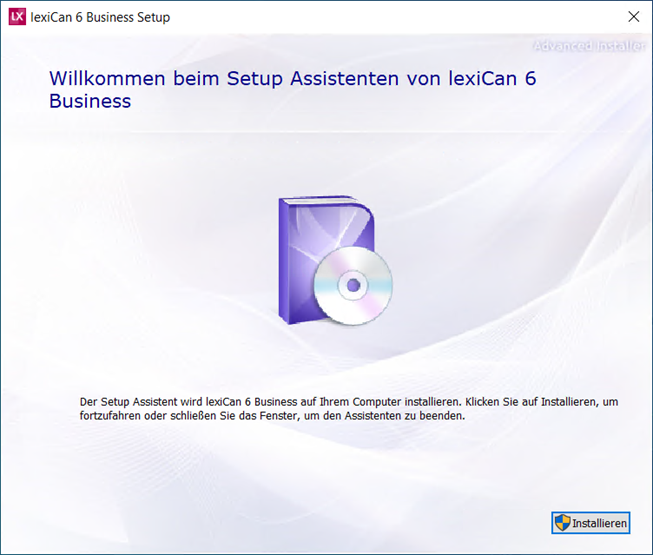Click the text line starting Der Setup Assistent

pyautogui.click(x=349, y=402)
